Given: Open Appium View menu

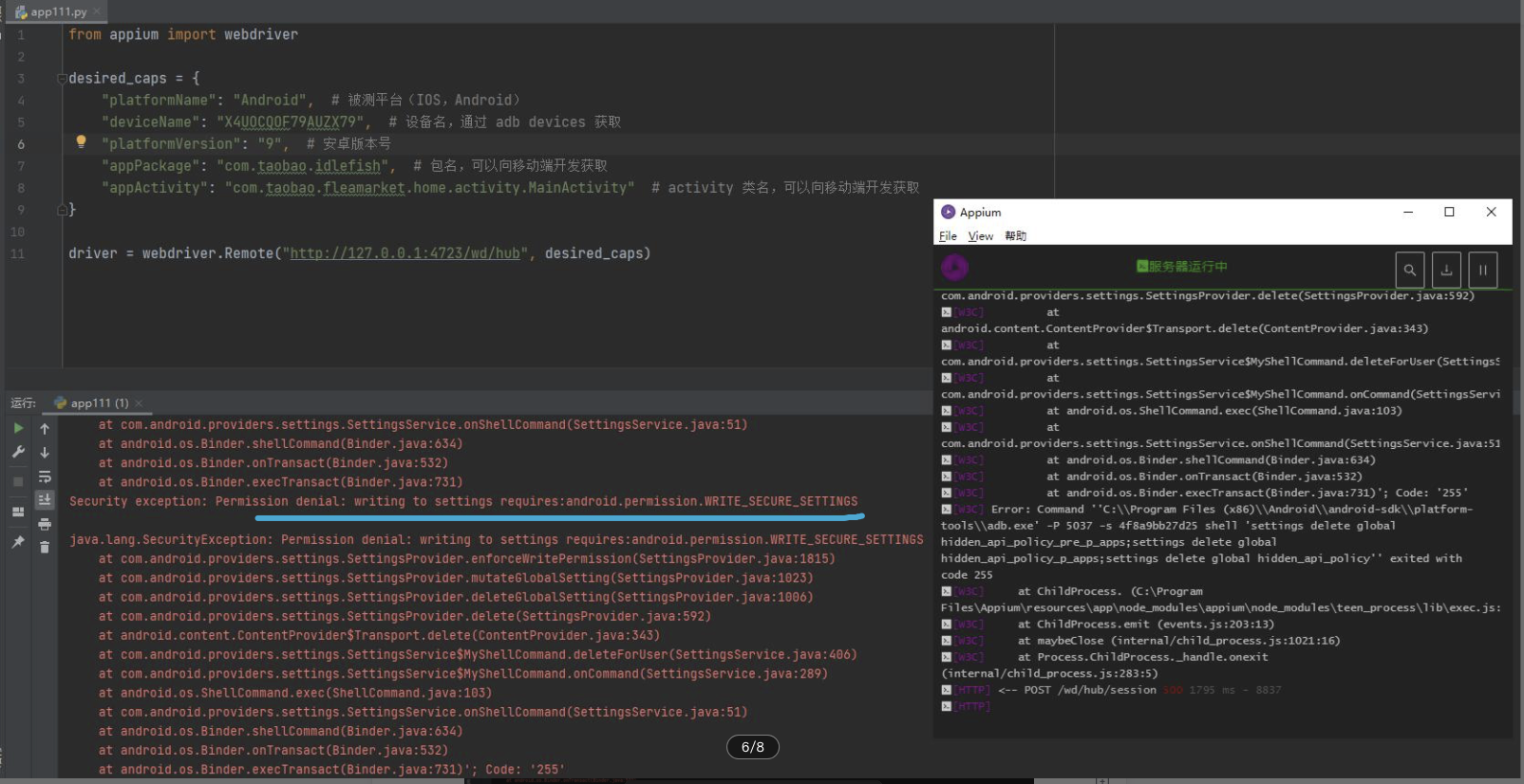Looking at the screenshot, I should (x=980, y=236).
